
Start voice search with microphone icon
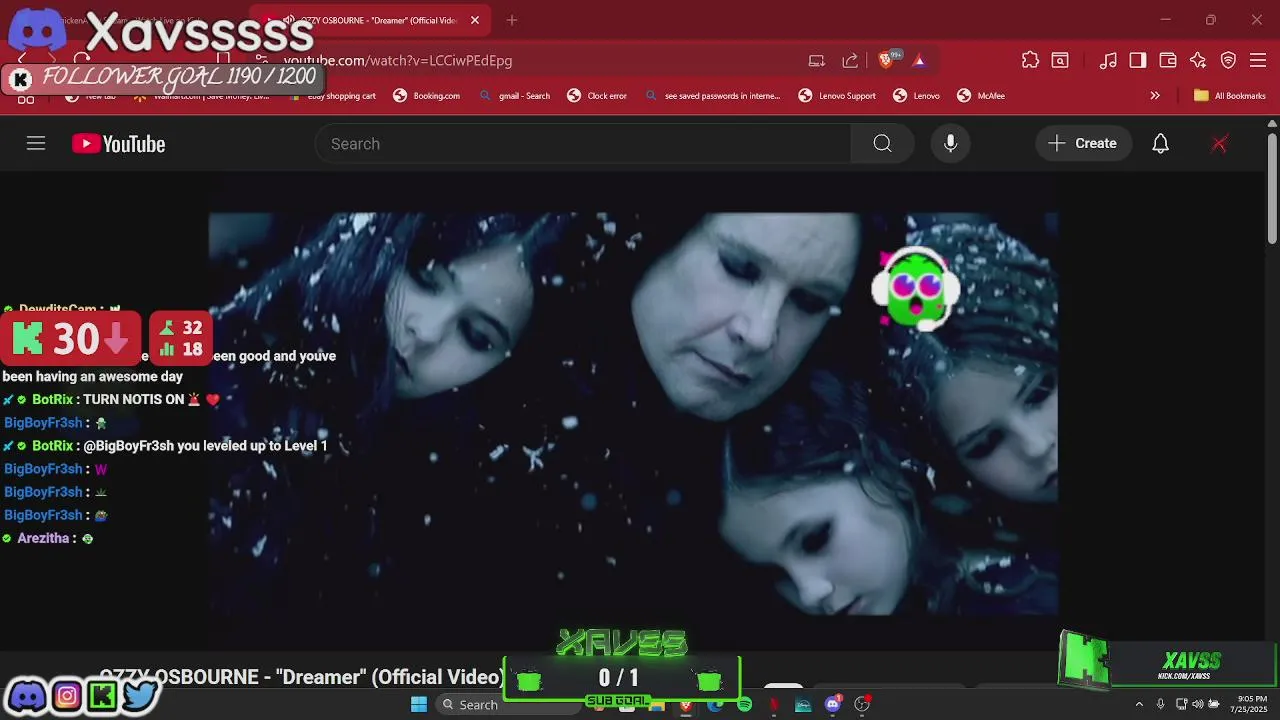(950, 144)
